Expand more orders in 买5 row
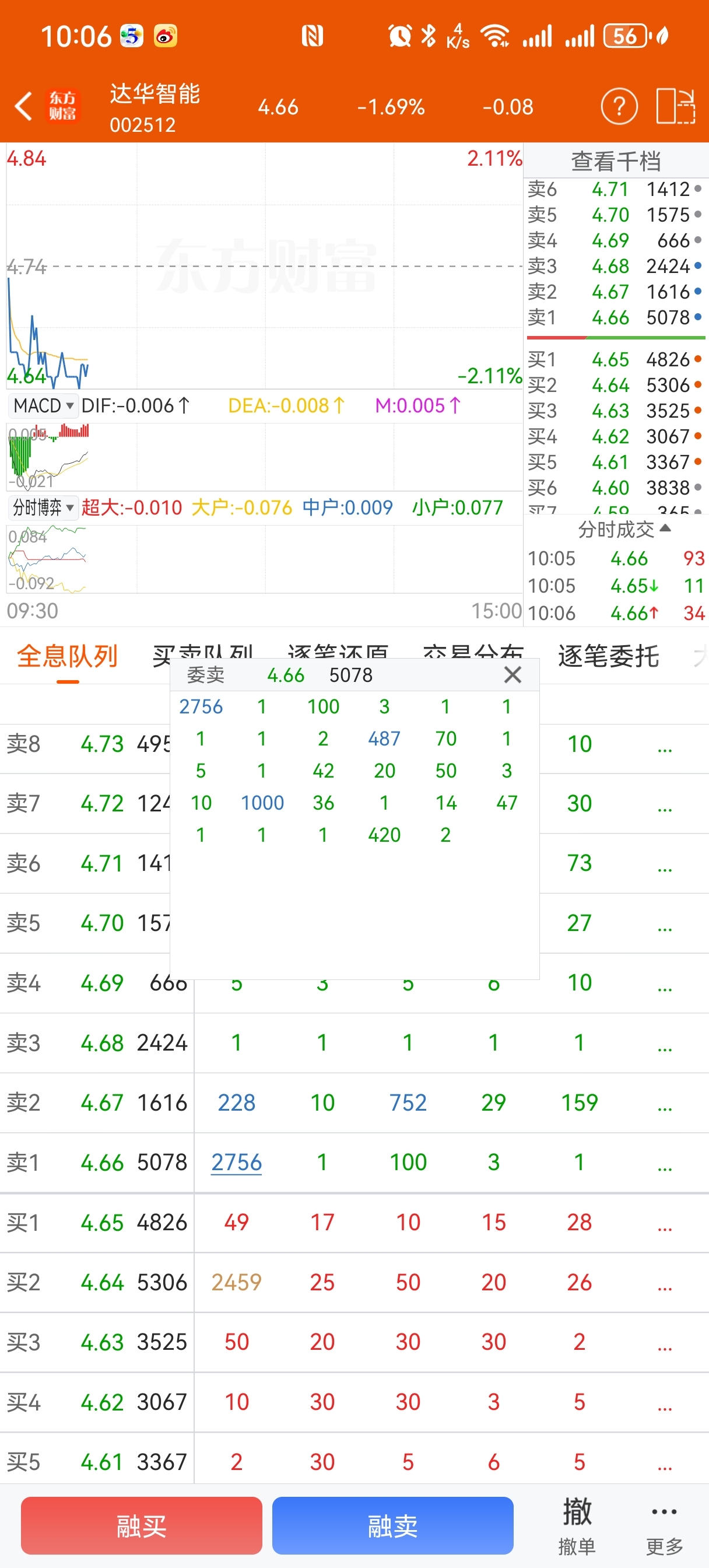709x1568 pixels. click(x=665, y=1467)
